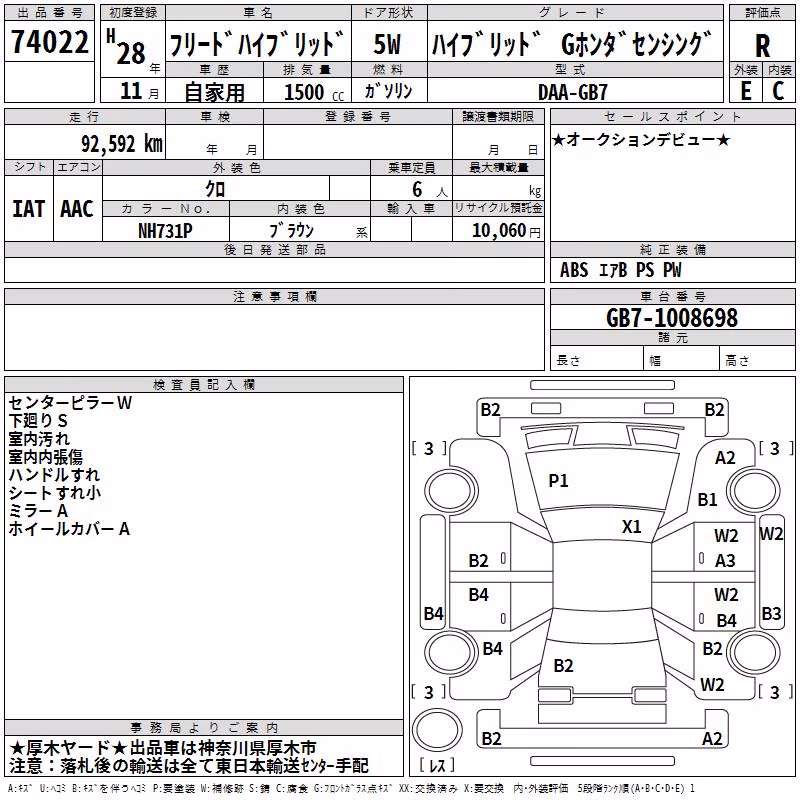800x800 pixels.
Task: Click the lot number 74022
Action: pyautogui.click(x=49, y=42)
